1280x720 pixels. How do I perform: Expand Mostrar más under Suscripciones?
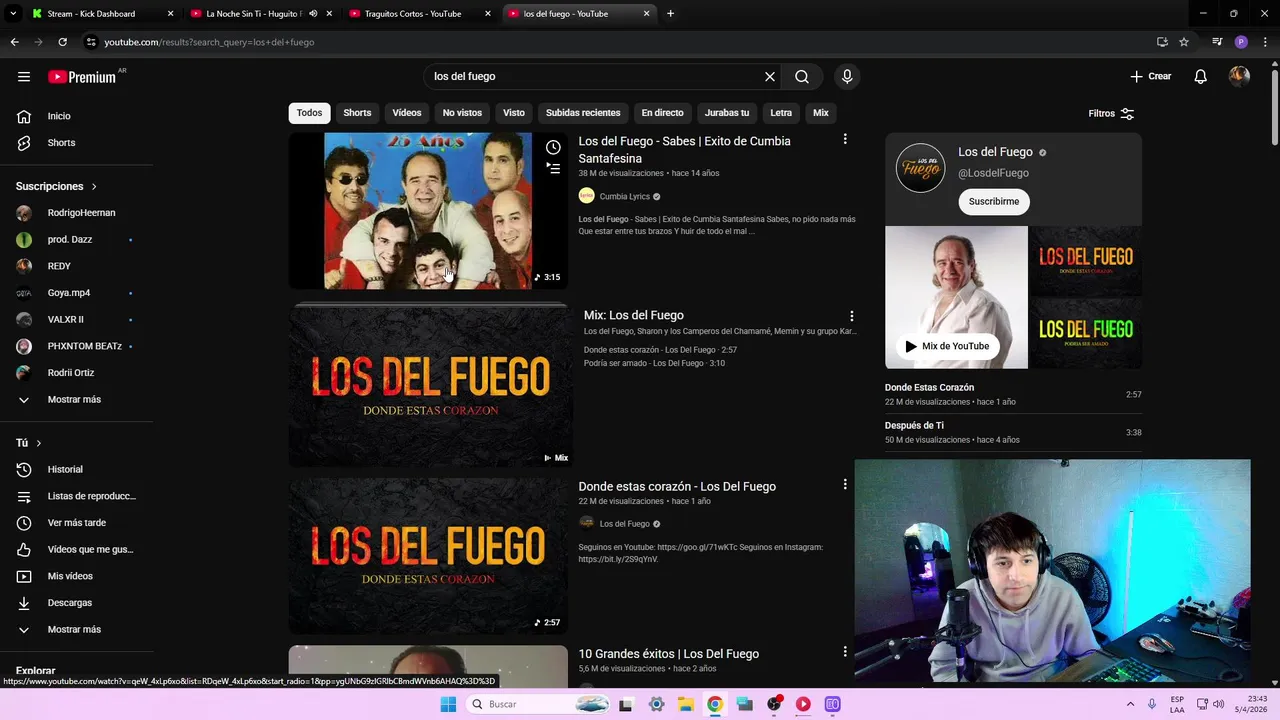click(x=76, y=399)
